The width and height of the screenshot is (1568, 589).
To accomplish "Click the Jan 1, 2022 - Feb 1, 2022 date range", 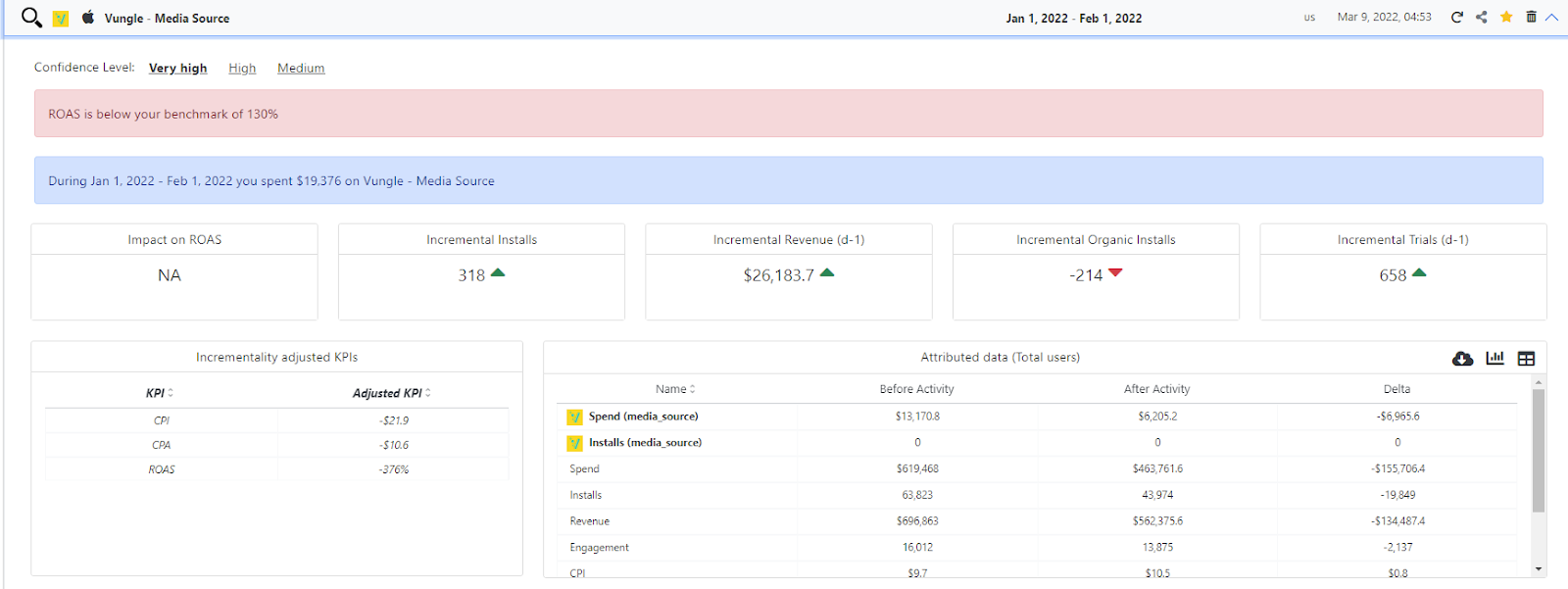I will [1074, 19].
